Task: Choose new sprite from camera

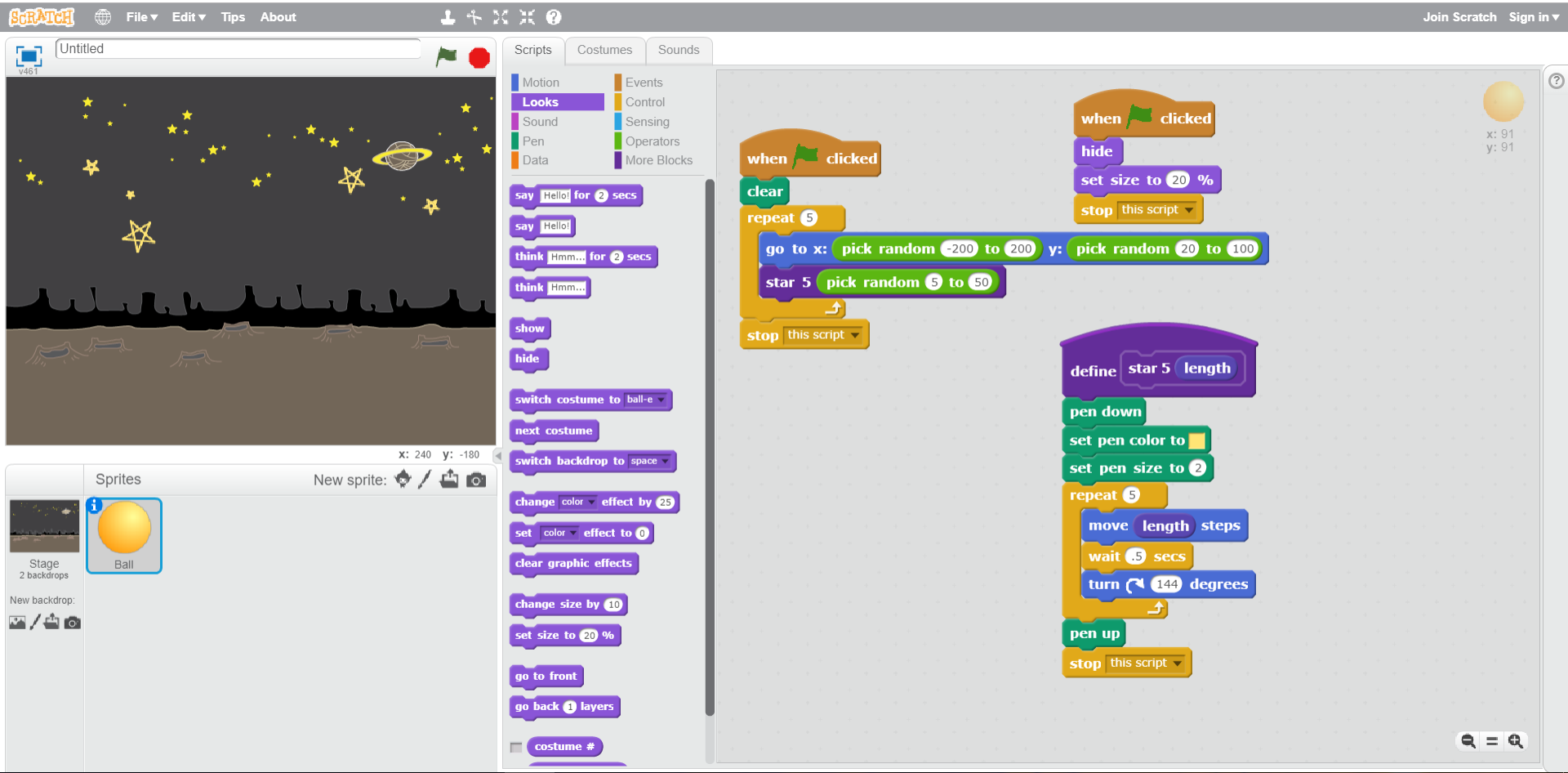Action: [x=476, y=480]
